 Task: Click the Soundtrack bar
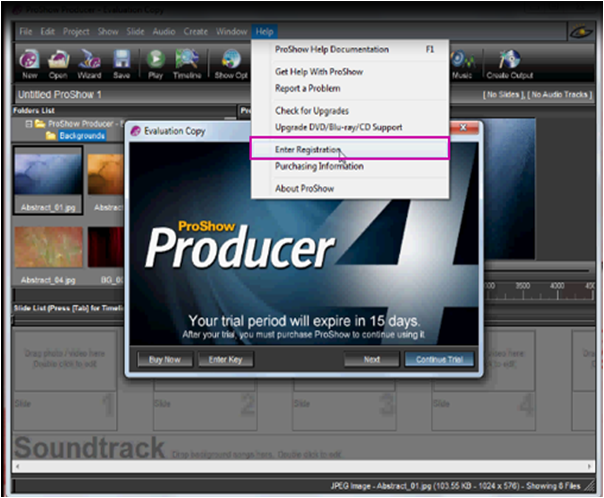304,448
